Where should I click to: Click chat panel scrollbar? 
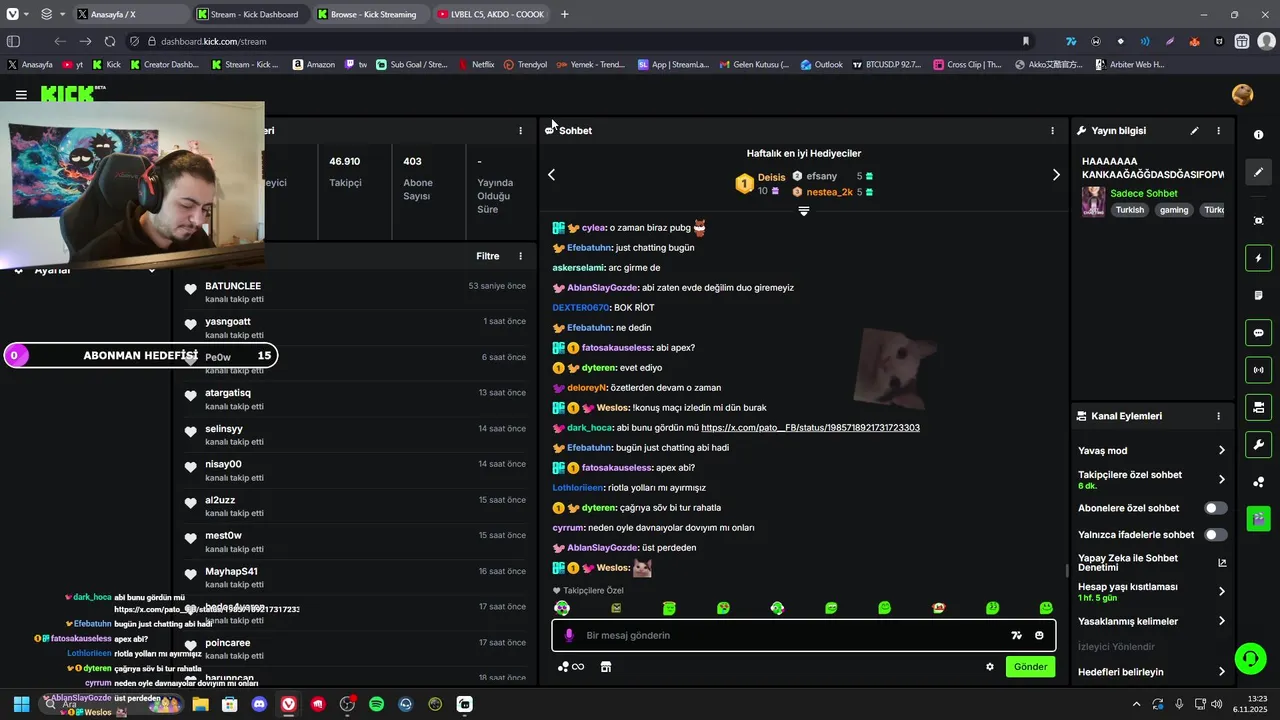(1067, 570)
